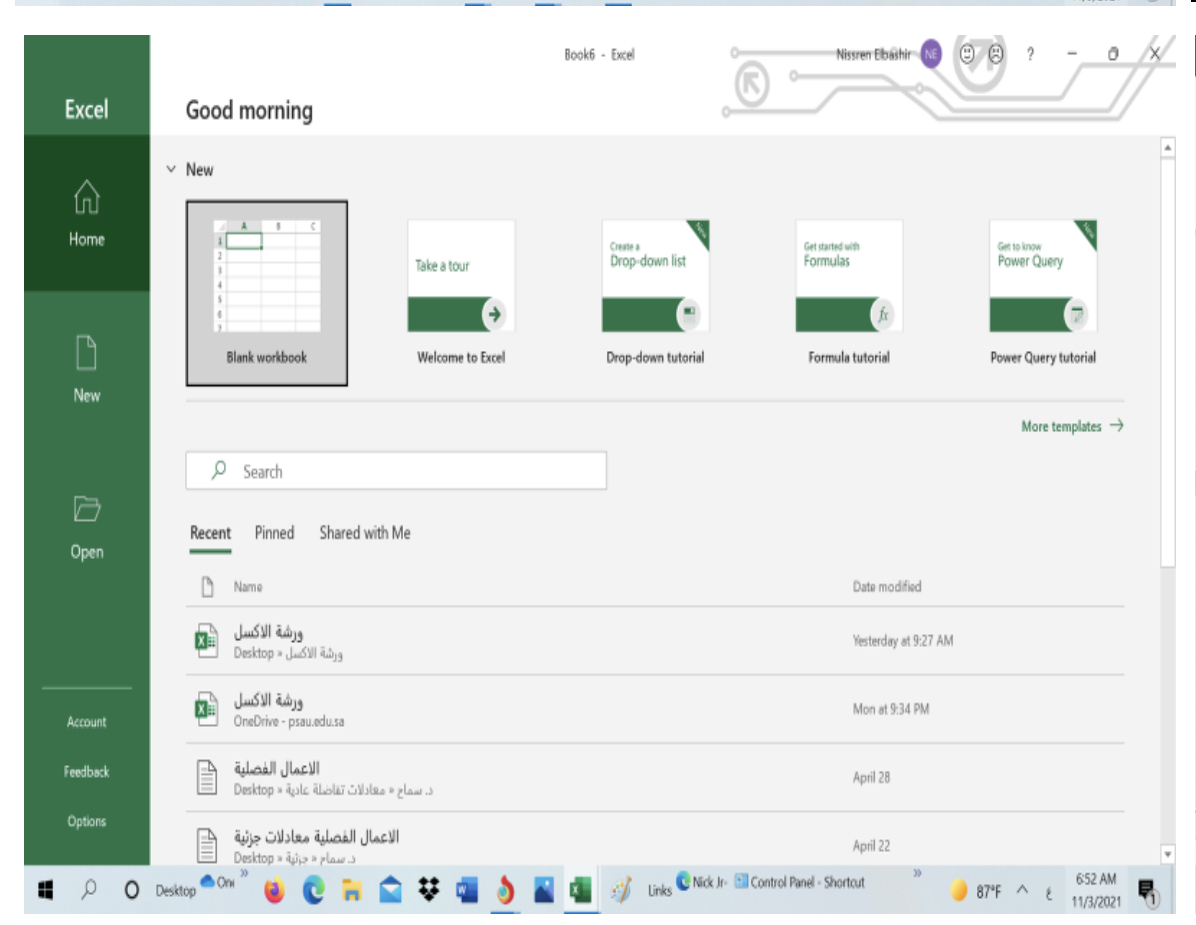Open the Account page

coord(86,722)
